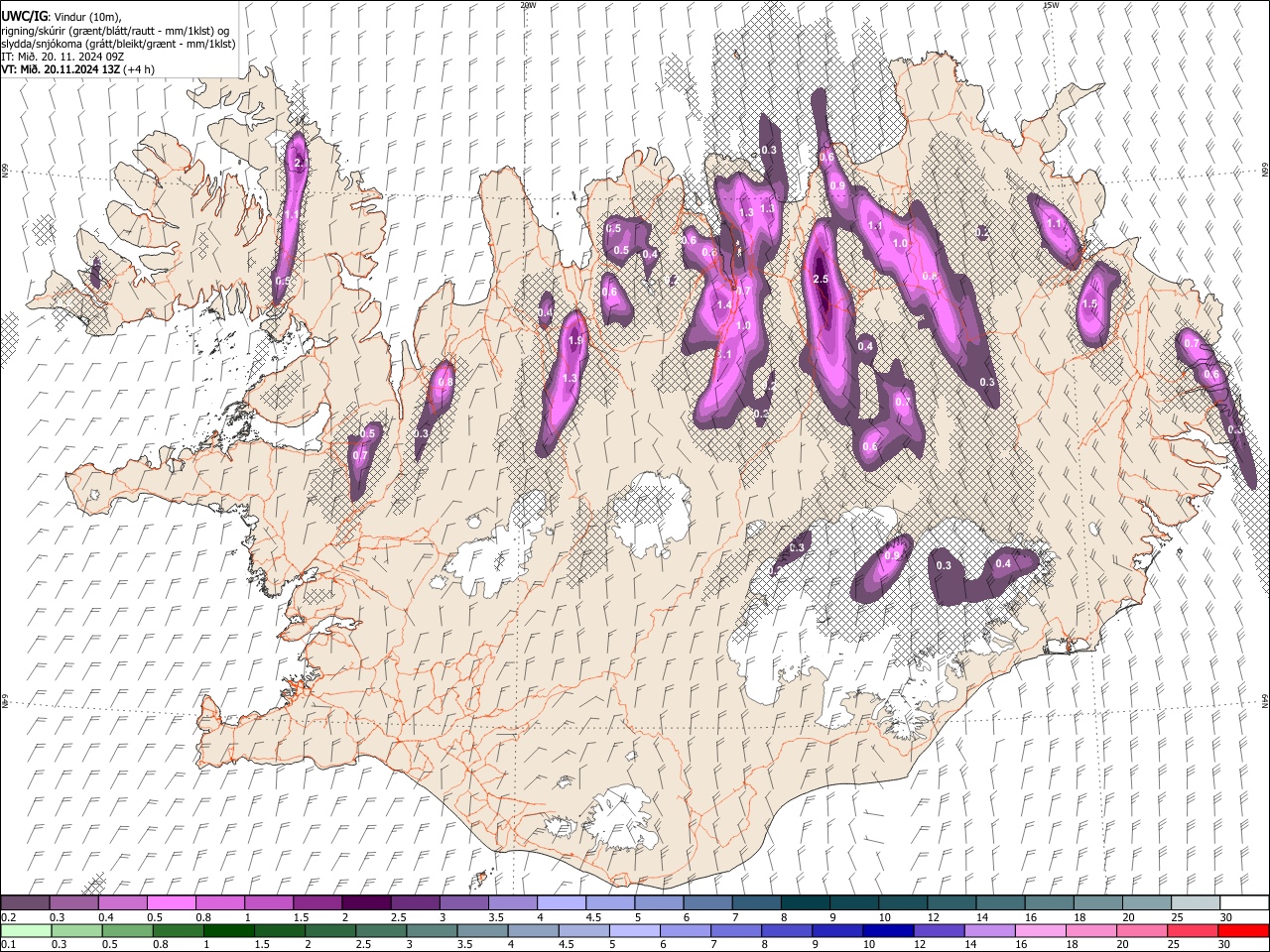Screen dimensions: 1270x952
Task: Select bottom bar pink swatch between 16 and 18
Action: [x=1042, y=931]
